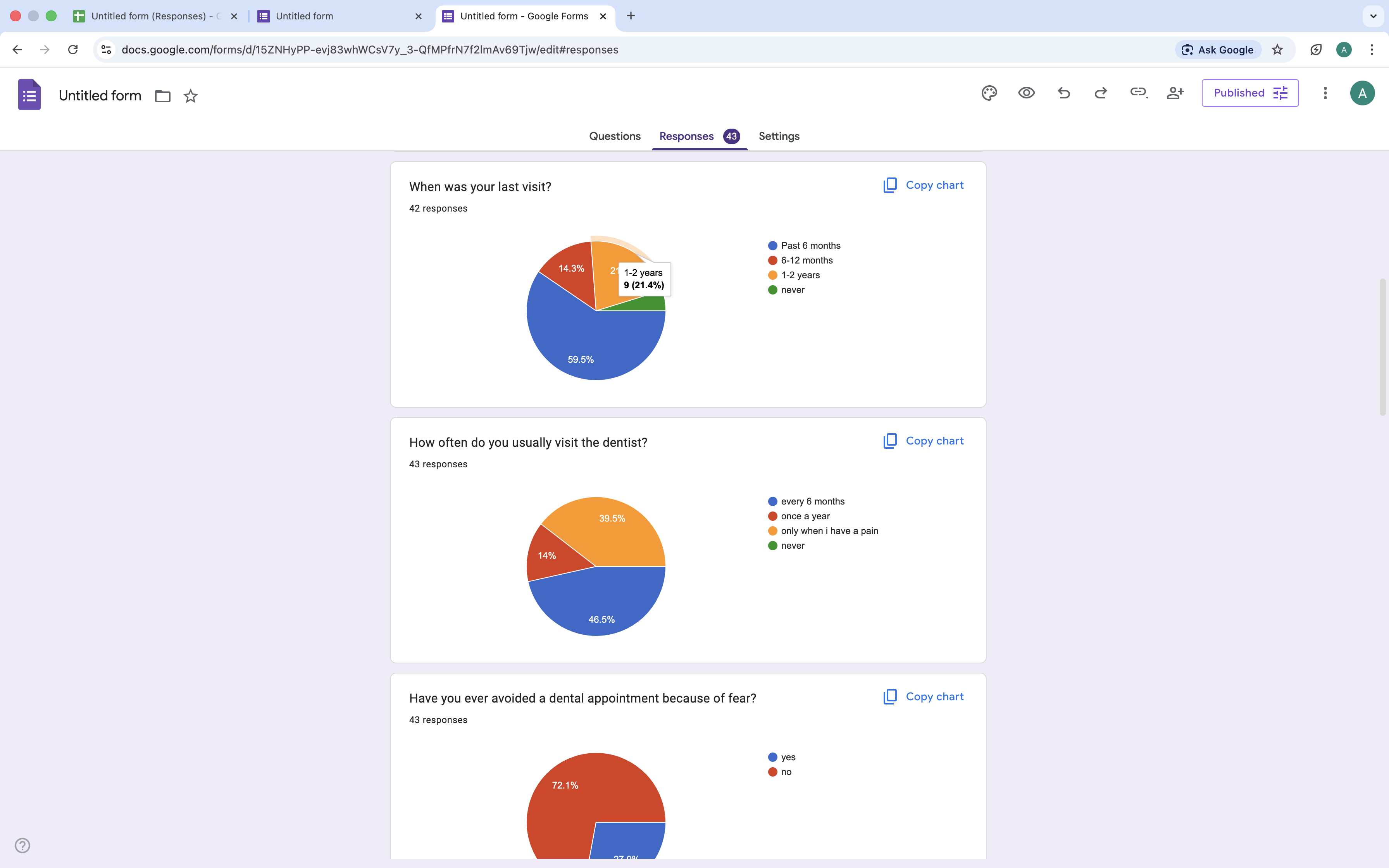
Task: Click the 43 responses count badge
Action: coord(731,136)
